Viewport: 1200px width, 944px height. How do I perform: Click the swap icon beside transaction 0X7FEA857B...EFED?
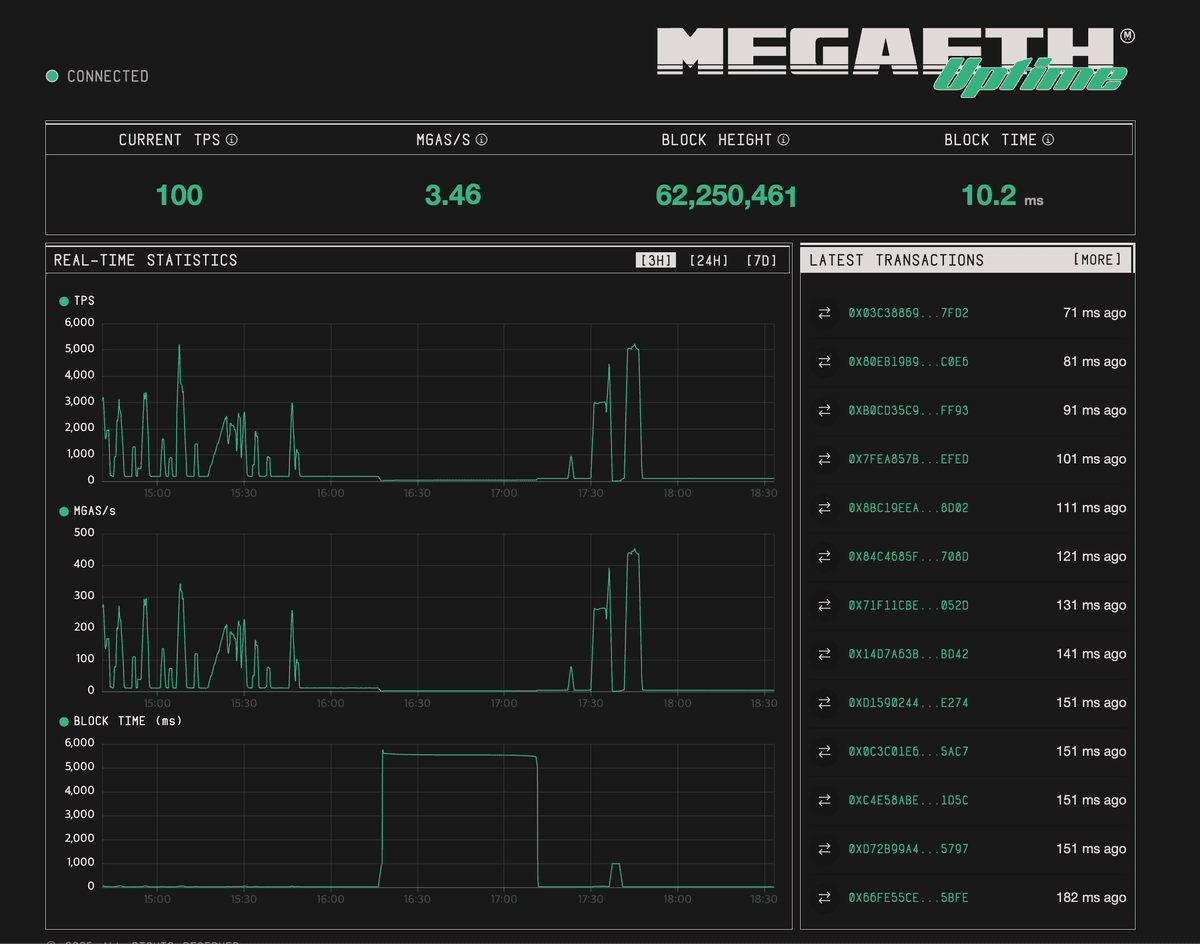[824, 459]
